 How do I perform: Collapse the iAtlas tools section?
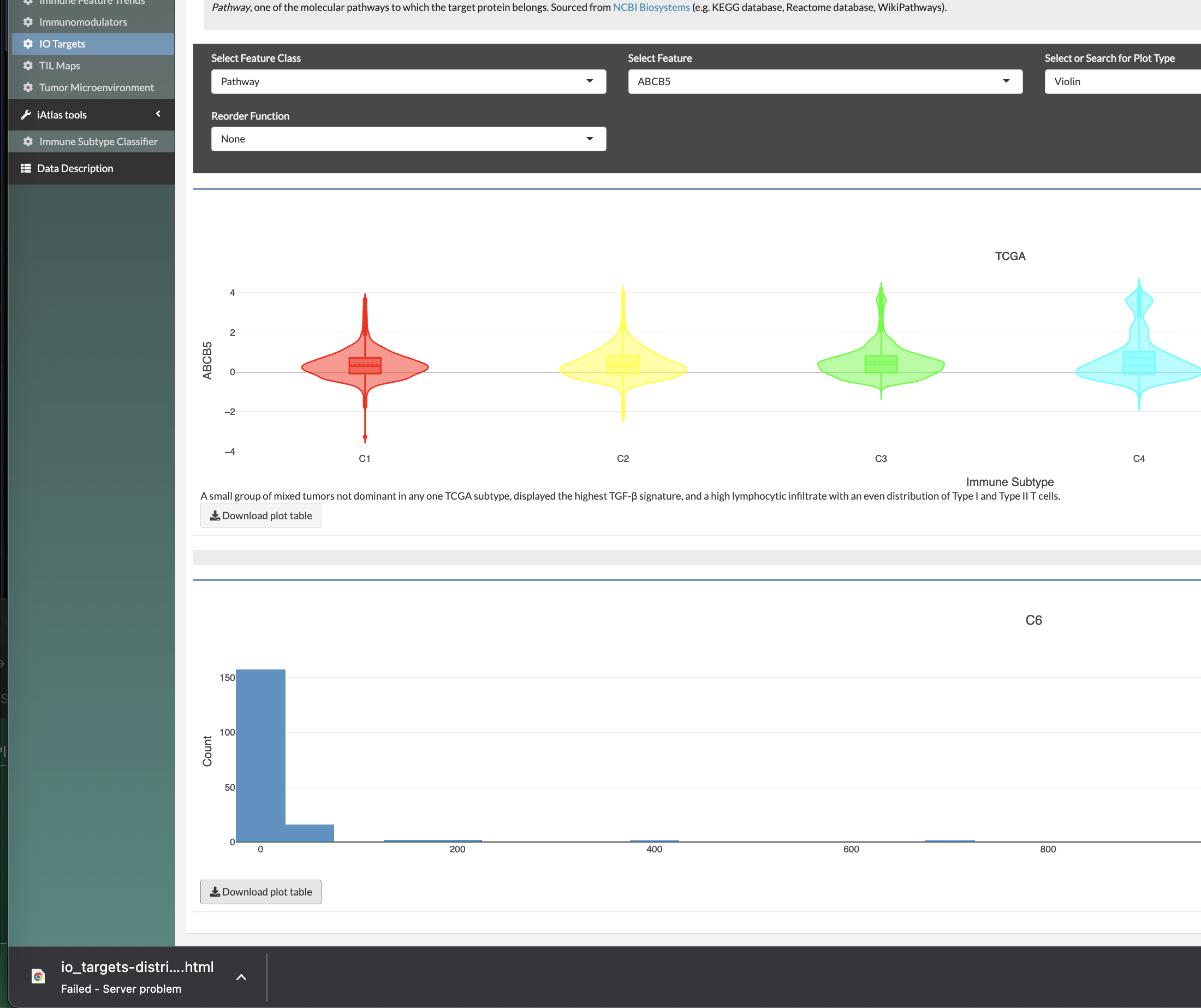pyautogui.click(x=158, y=114)
